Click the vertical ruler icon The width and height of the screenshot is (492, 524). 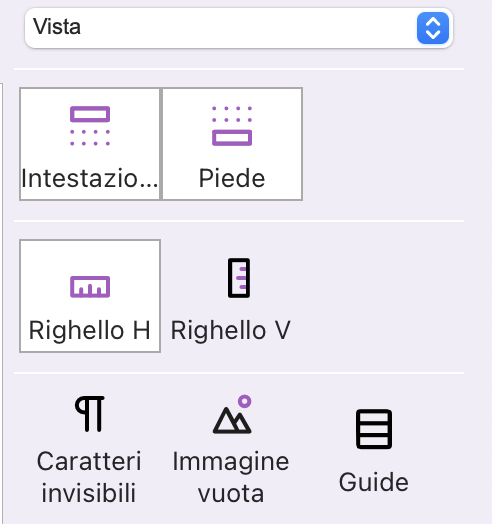239,278
